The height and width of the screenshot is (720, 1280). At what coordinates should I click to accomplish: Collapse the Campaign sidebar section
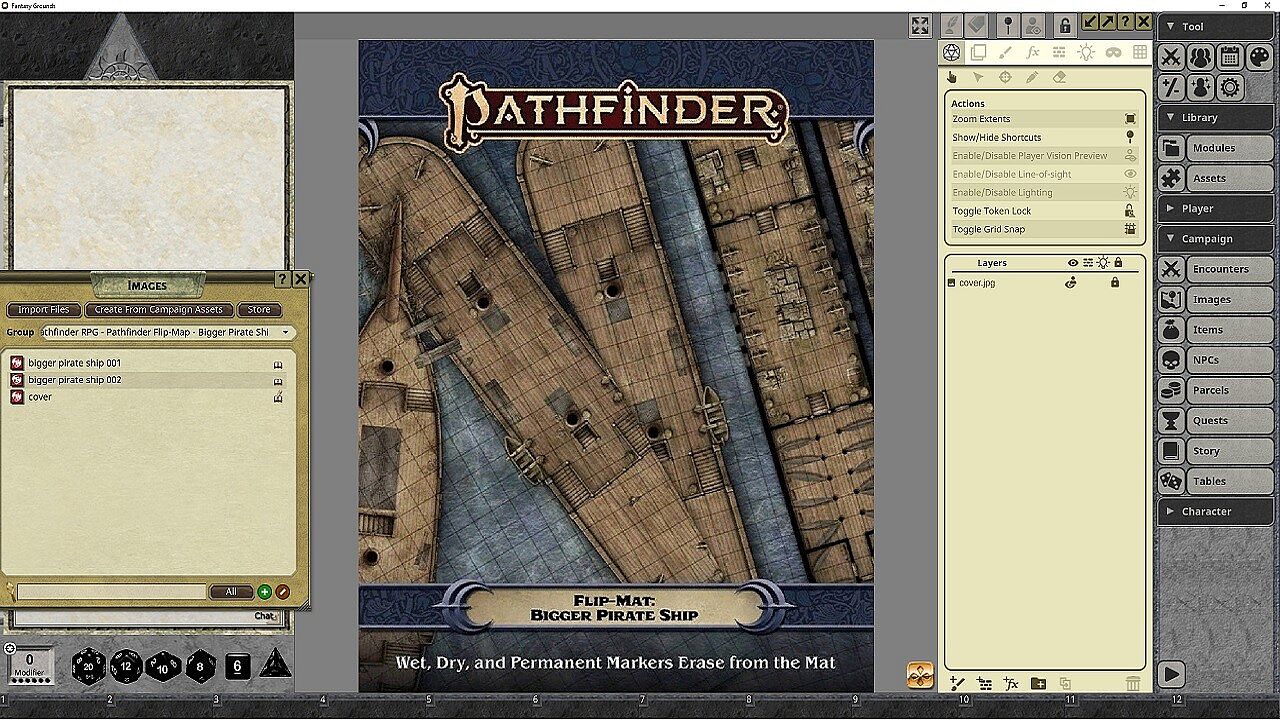(1216, 239)
